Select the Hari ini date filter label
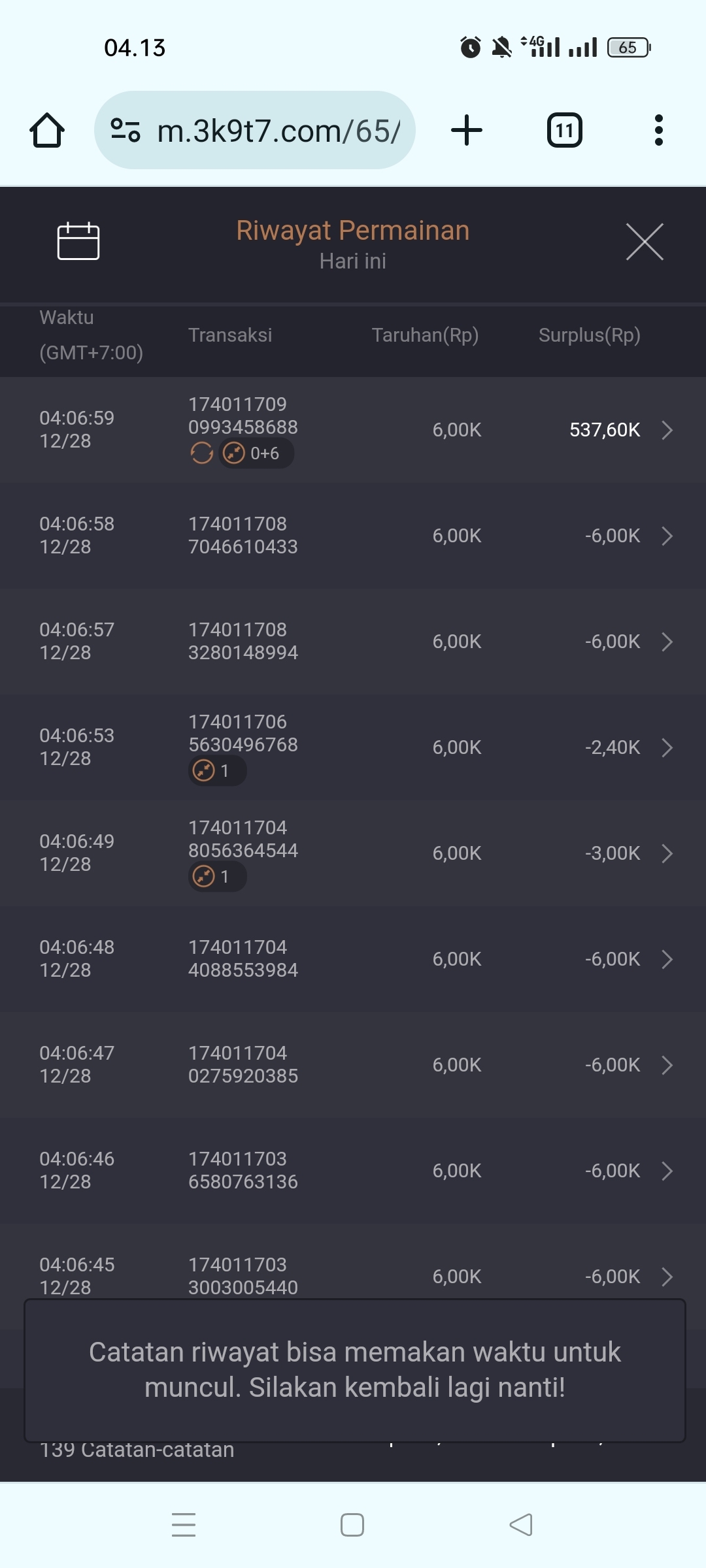The image size is (706, 1568). click(353, 261)
